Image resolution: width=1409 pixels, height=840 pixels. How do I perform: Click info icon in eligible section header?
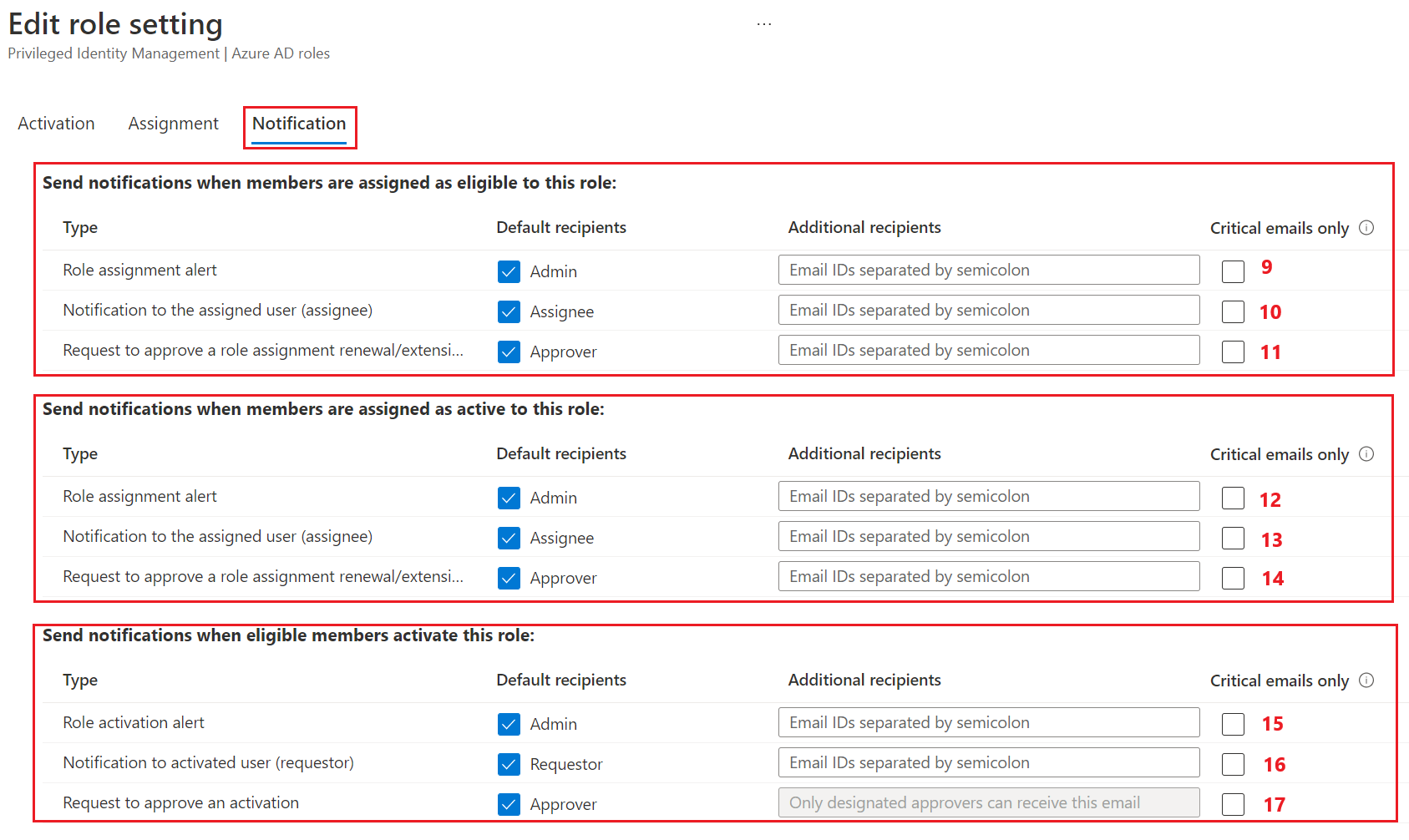(1366, 228)
